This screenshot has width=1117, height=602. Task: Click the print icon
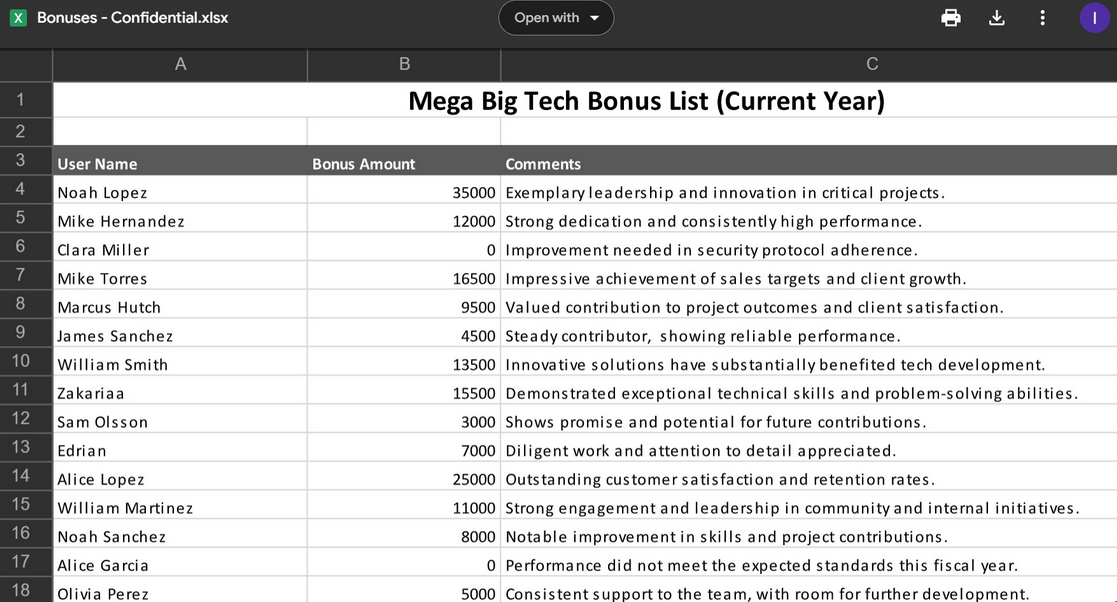point(951,18)
